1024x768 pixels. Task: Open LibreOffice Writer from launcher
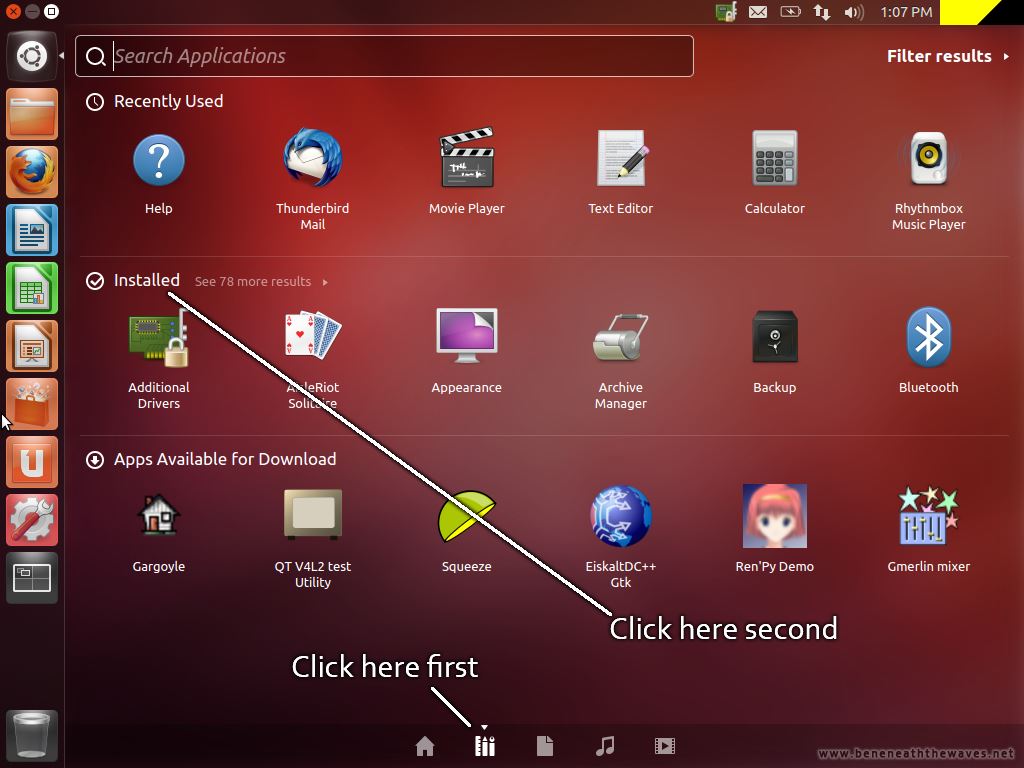[x=32, y=230]
